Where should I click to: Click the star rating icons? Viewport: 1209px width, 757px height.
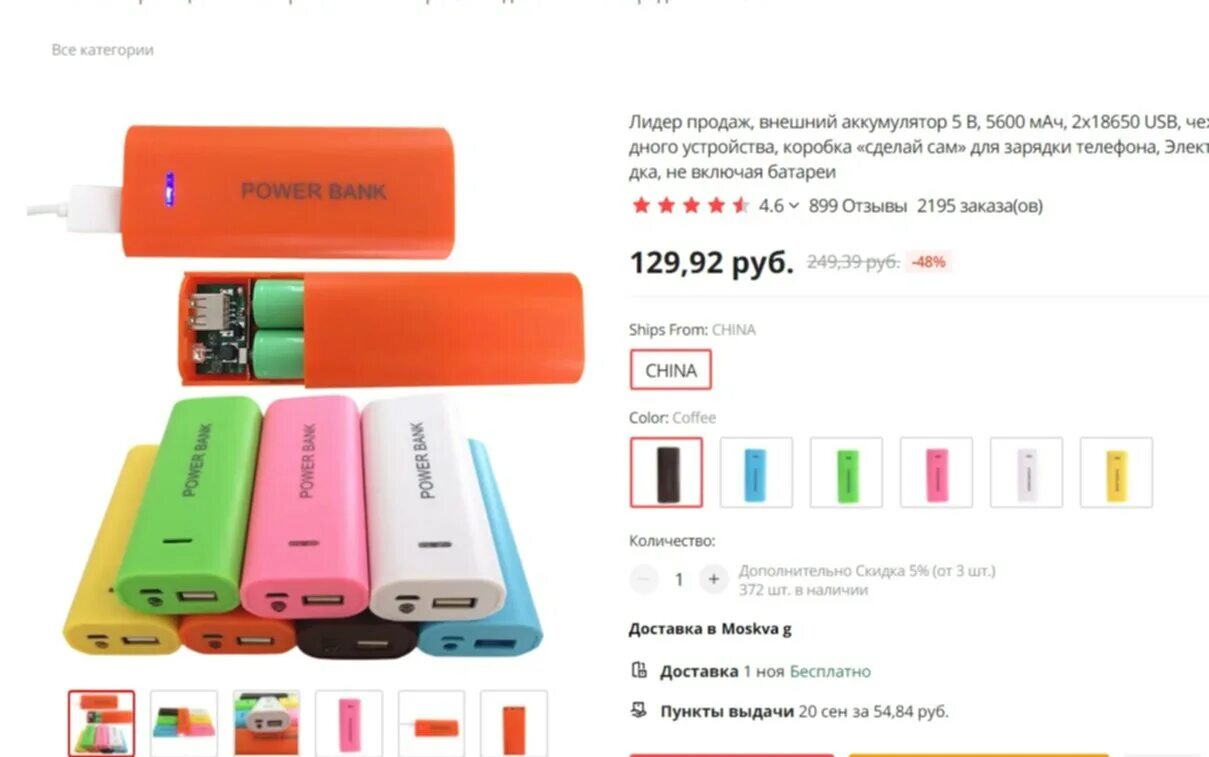(x=690, y=206)
